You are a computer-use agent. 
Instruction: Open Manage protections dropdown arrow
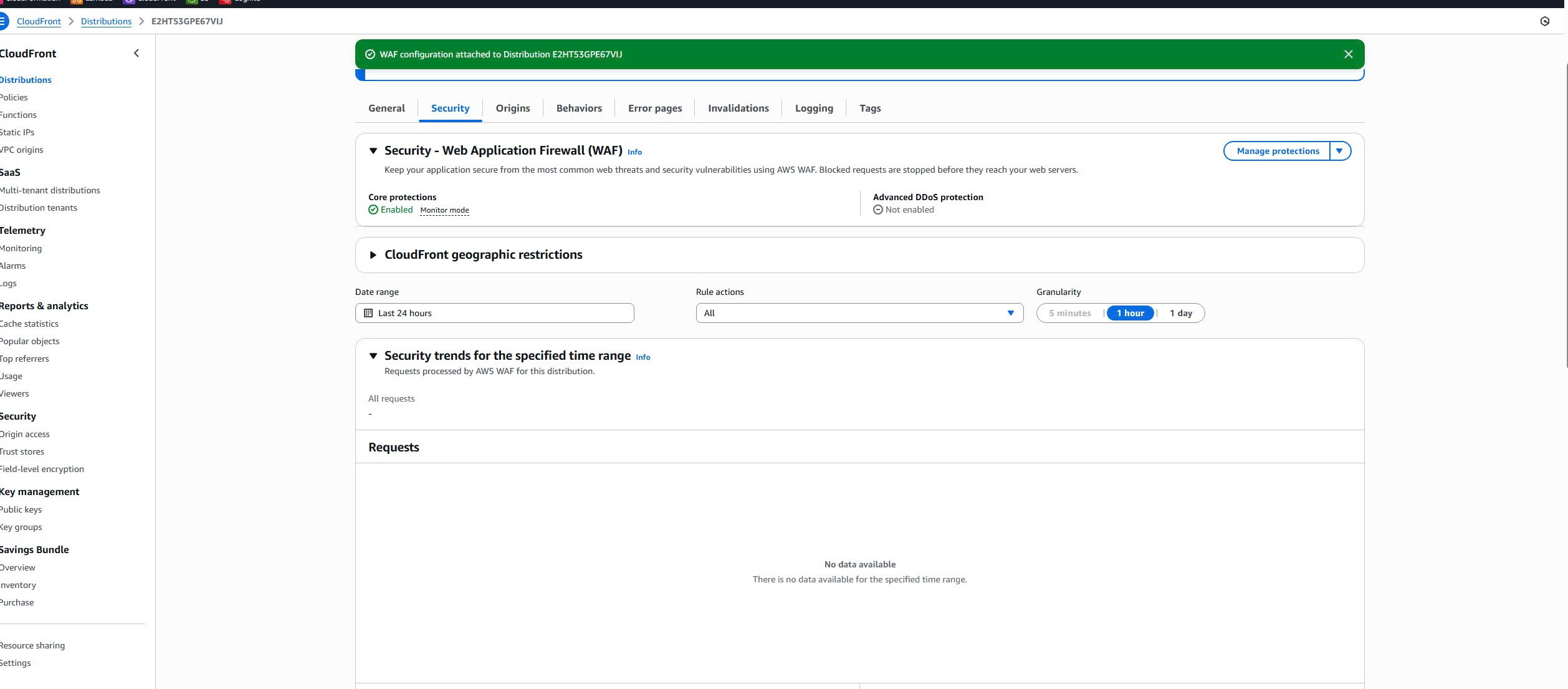(x=1339, y=151)
